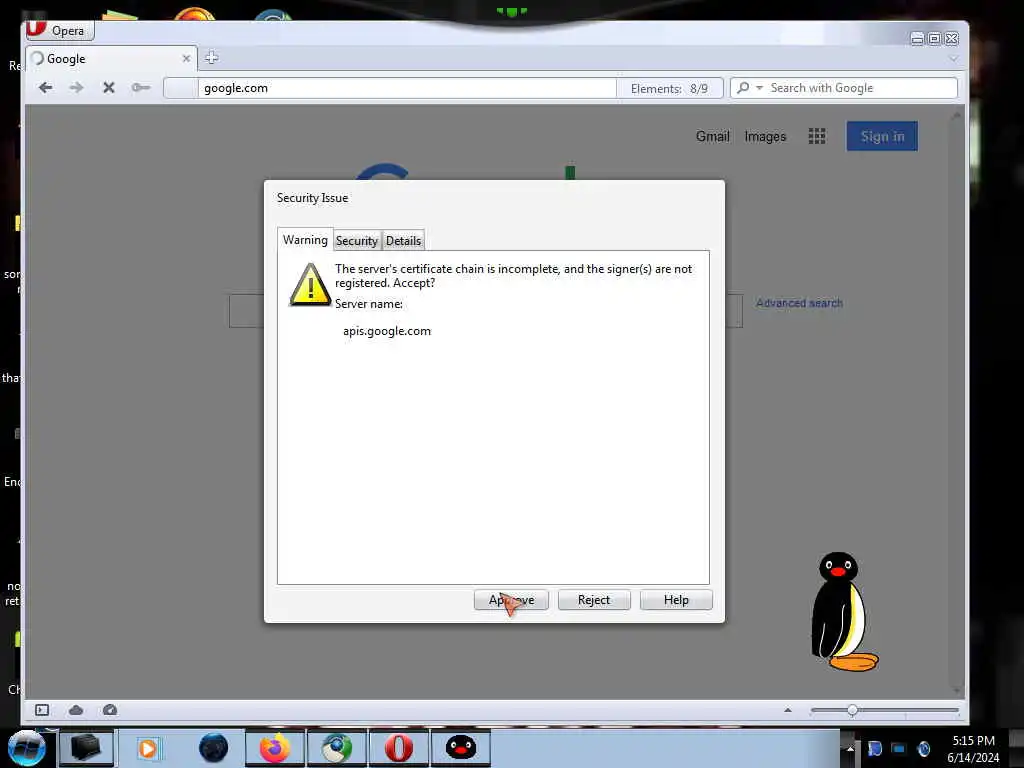
Task: Expand the zoom options arrow
Action: tap(788, 710)
